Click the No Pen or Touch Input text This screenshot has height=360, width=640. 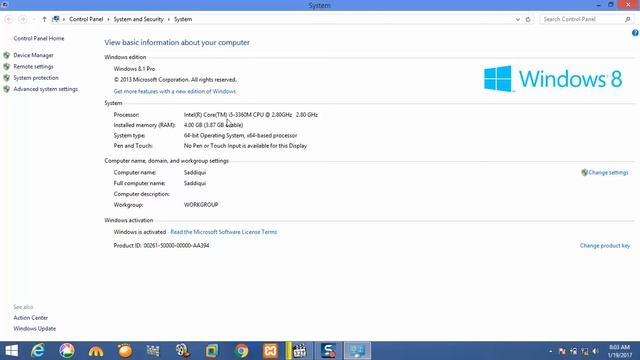click(x=245, y=146)
